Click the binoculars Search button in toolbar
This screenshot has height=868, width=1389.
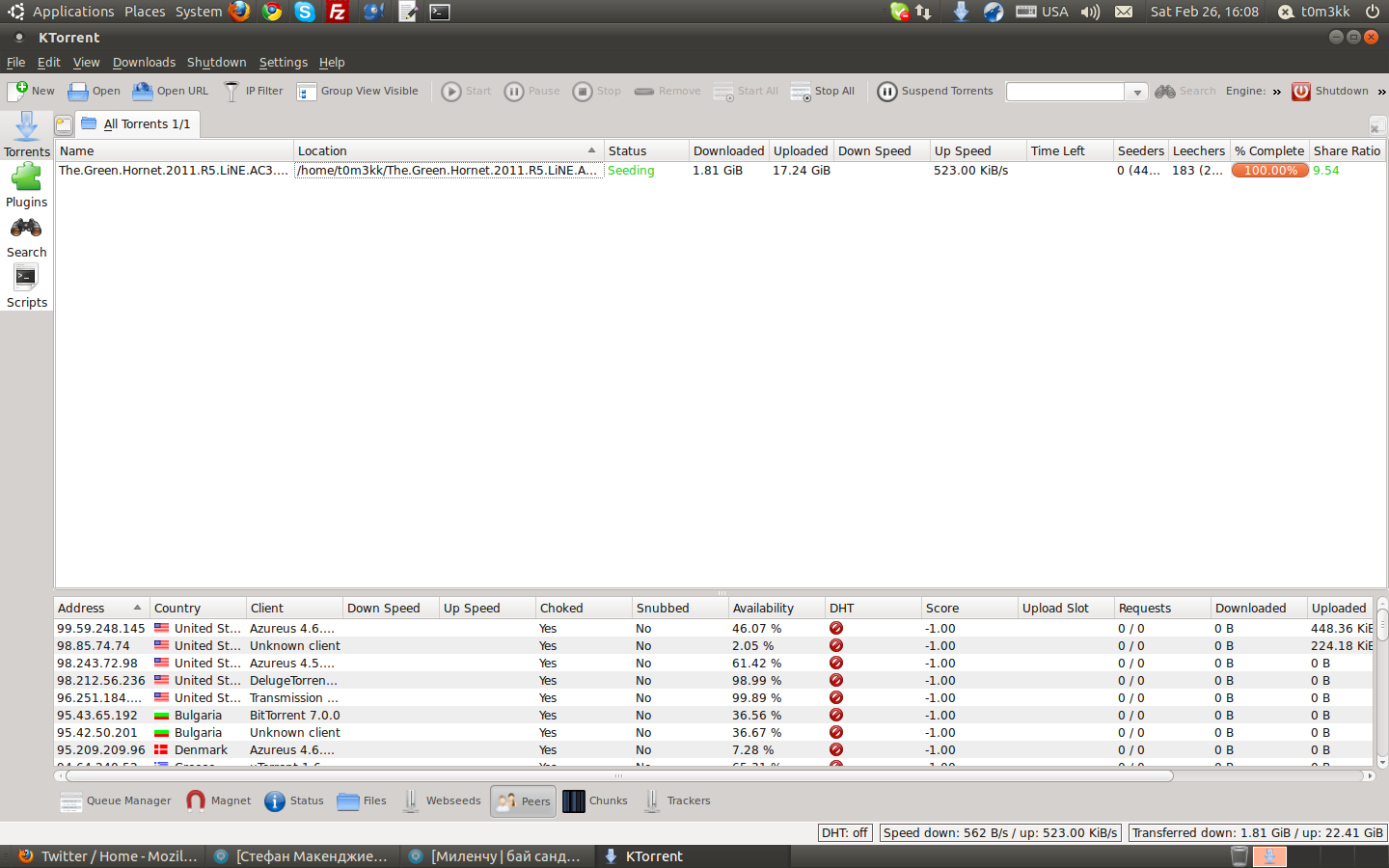(x=1185, y=92)
